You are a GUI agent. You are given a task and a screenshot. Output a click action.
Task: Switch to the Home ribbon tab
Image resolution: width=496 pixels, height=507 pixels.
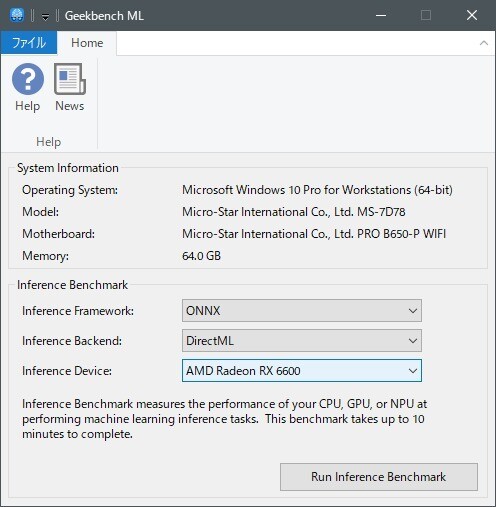click(x=87, y=43)
